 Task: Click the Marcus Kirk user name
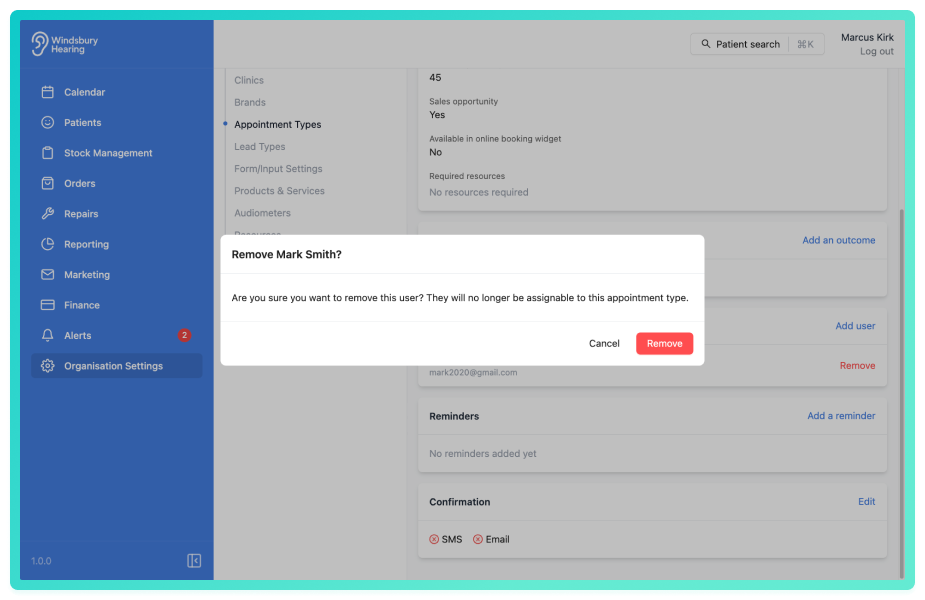coord(867,37)
